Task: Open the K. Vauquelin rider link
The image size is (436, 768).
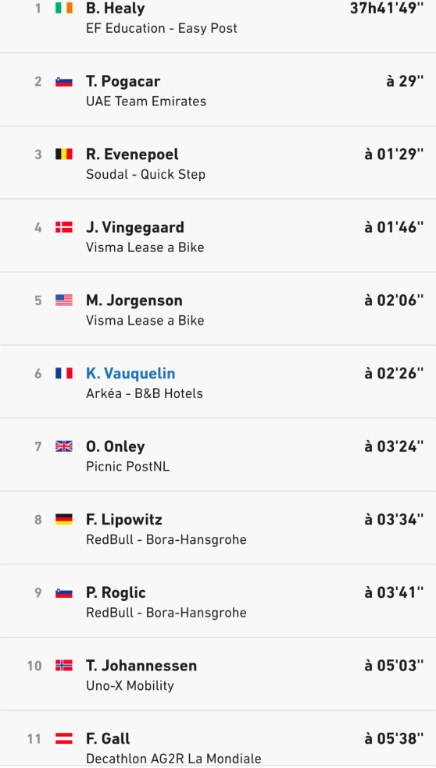Action: point(130,373)
